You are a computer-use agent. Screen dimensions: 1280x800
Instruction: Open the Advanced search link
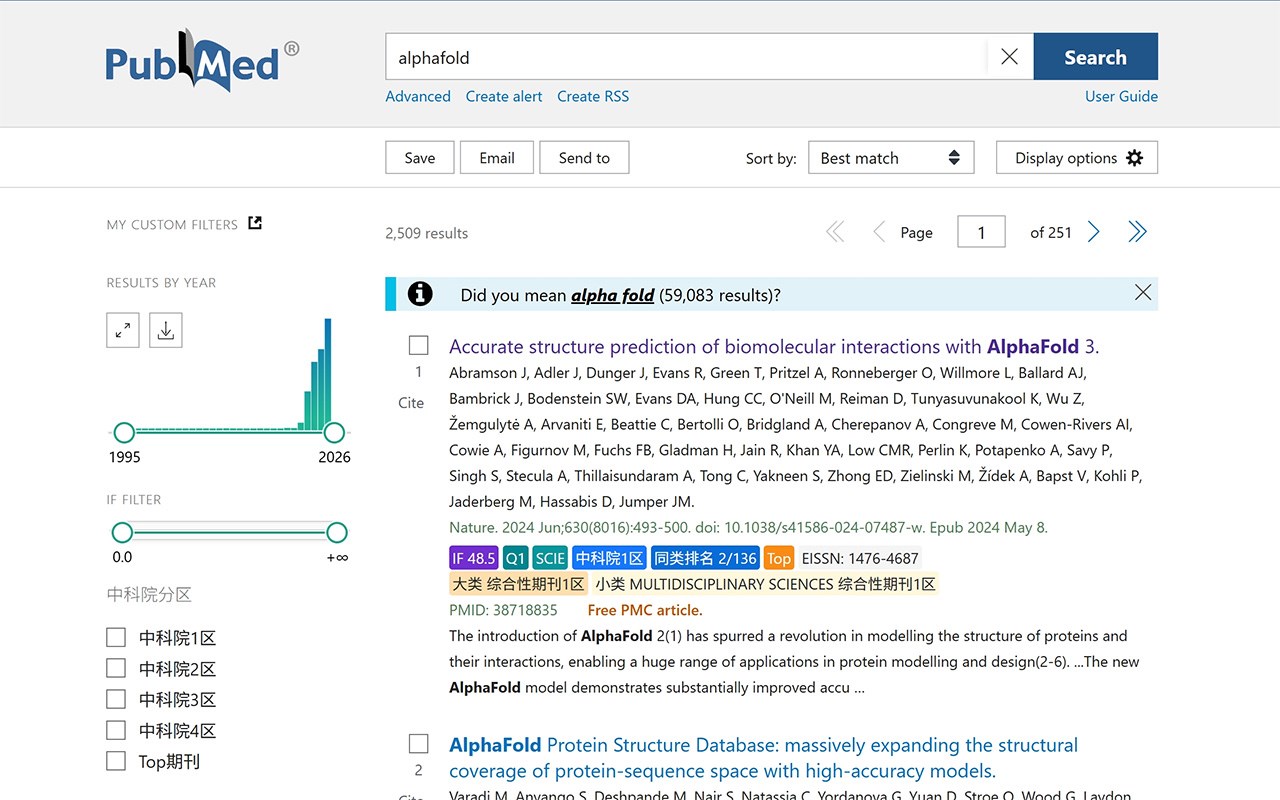[x=418, y=96]
